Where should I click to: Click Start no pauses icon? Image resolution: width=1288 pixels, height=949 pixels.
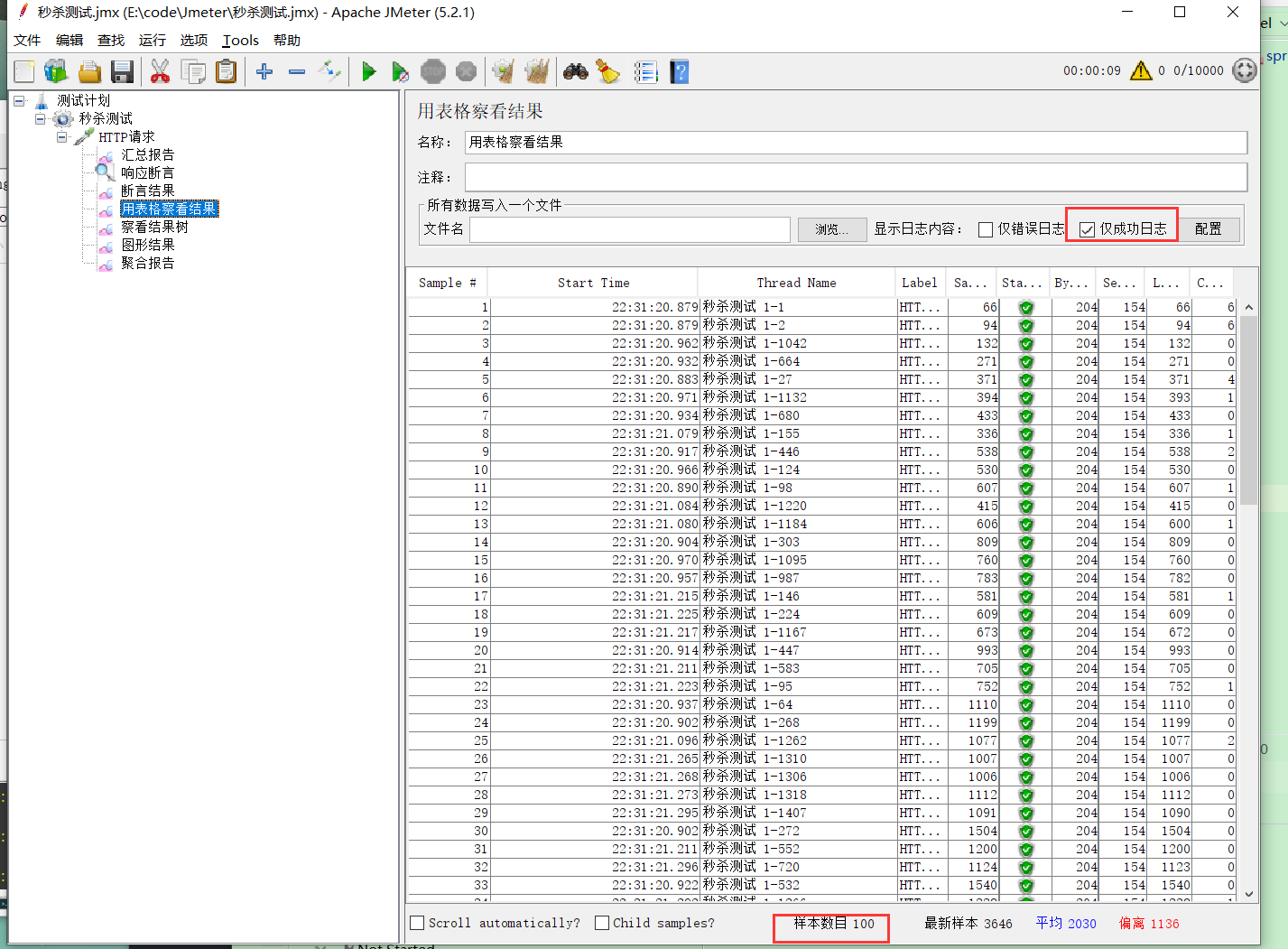400,71
